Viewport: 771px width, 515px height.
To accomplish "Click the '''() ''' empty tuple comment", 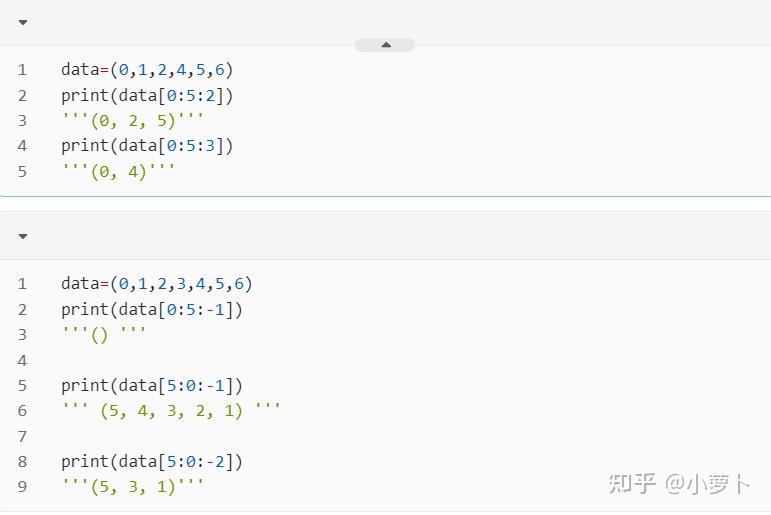I will point(103,334).
